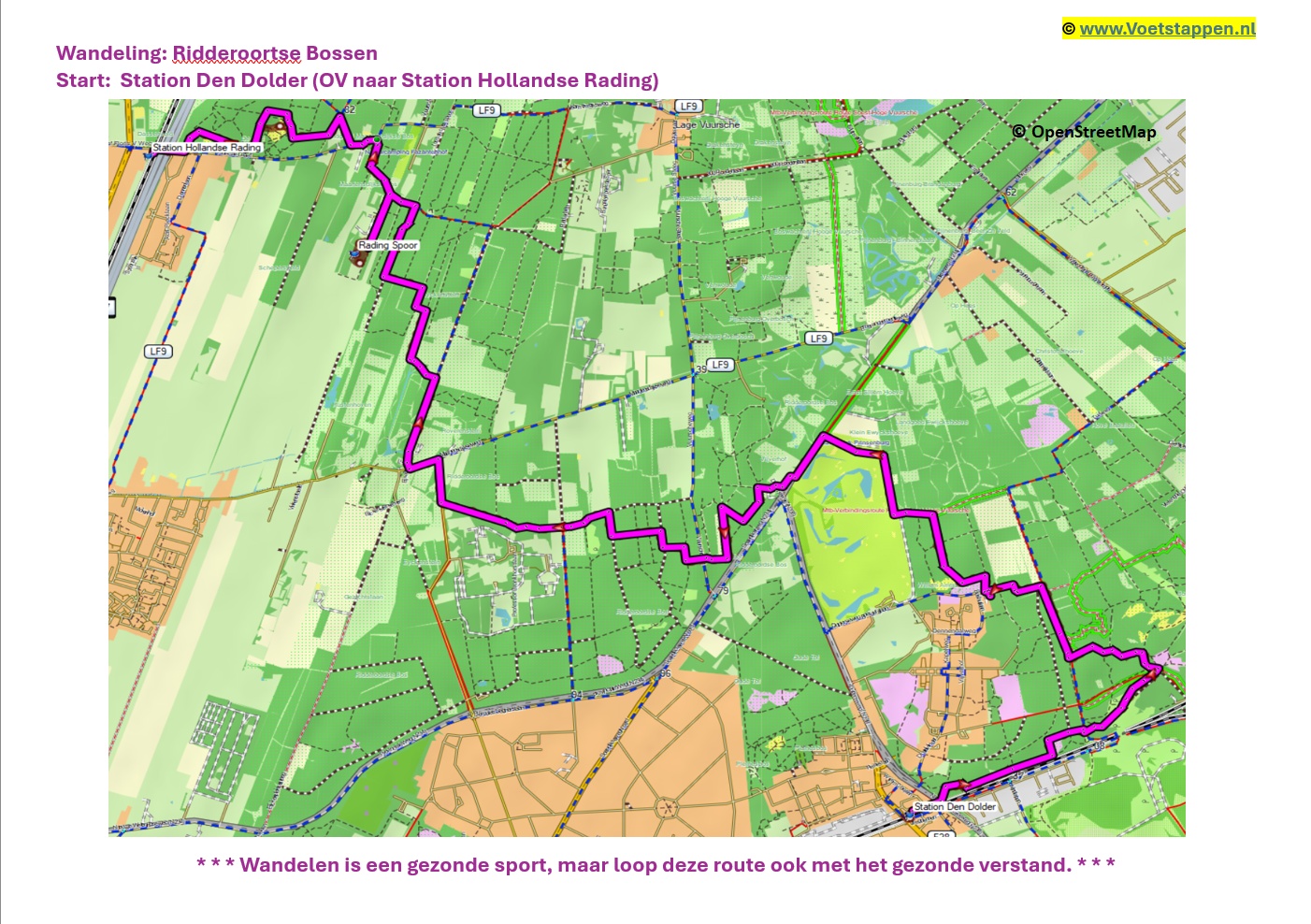Click the Station Hollandse Rading label
The image size is (1311, 924).
207,148
